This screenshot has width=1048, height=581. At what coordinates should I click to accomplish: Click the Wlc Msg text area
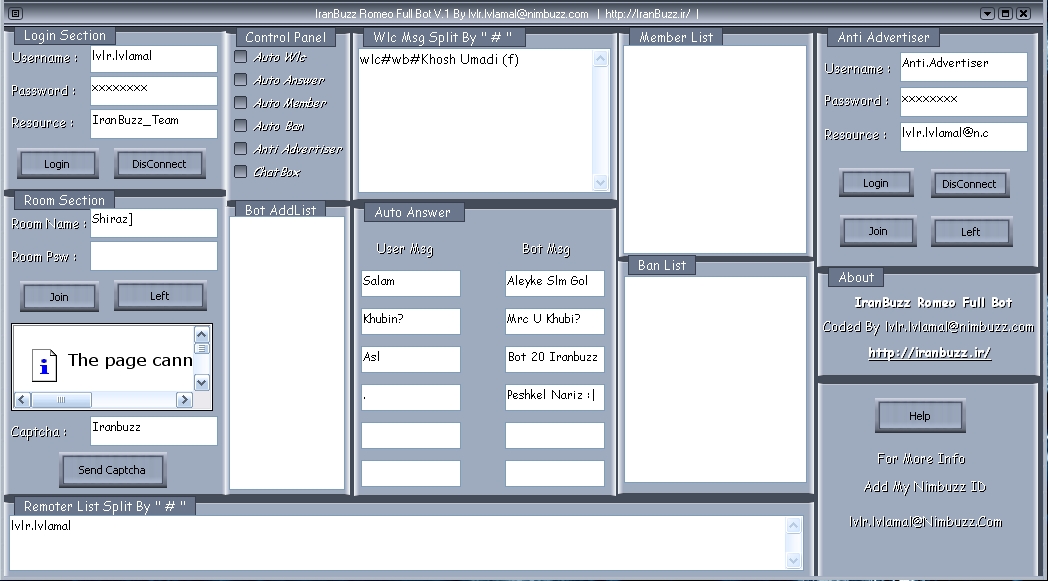(475, 120)
